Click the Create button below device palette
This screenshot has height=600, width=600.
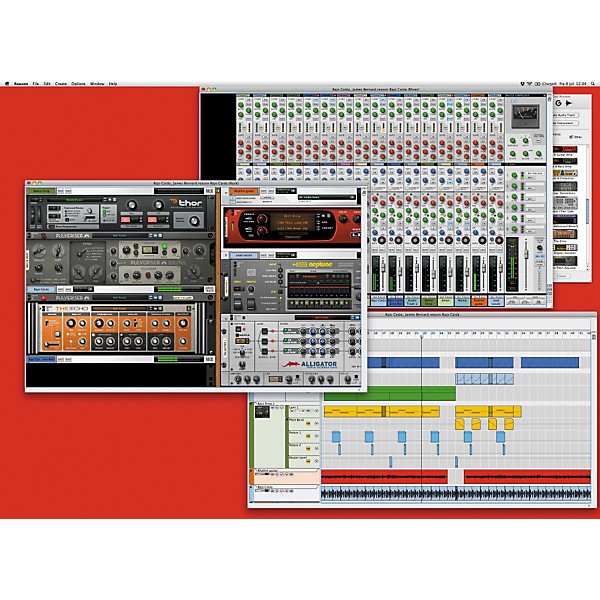point(561,276)
